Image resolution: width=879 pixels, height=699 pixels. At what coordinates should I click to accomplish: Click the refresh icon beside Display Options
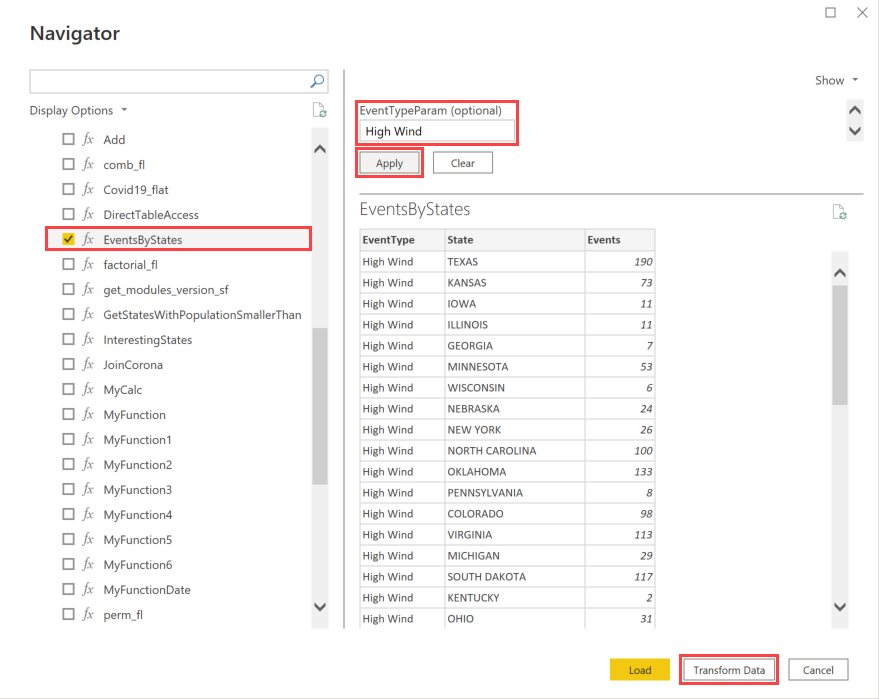click(x=319, y=111)
